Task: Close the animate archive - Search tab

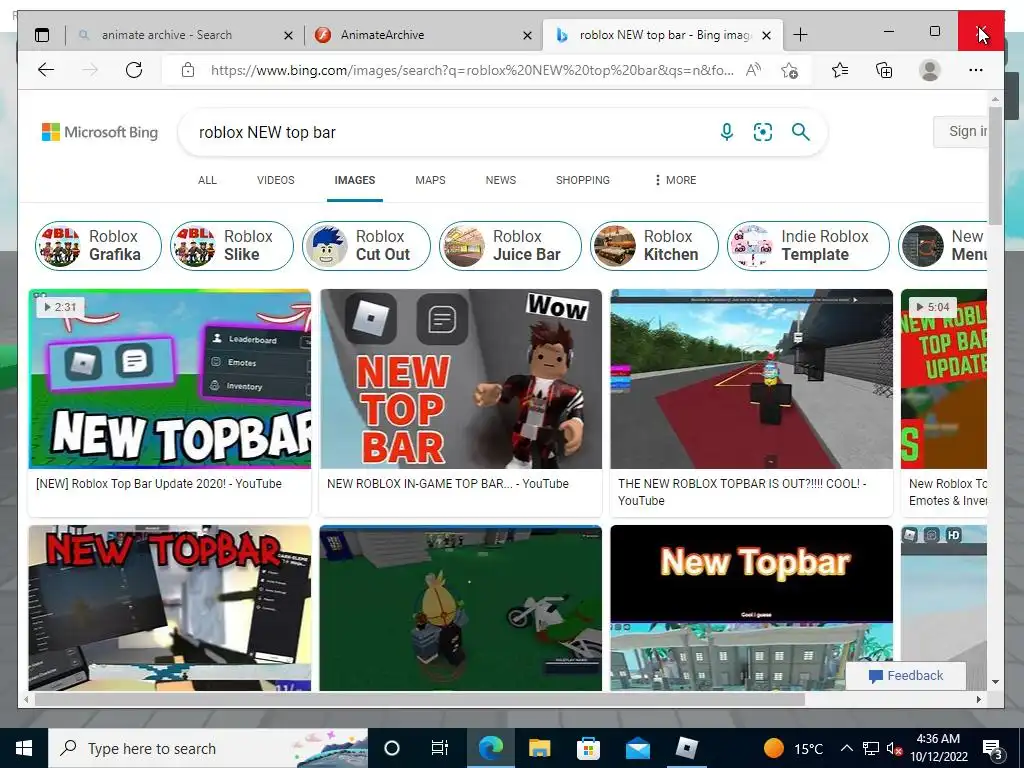Action: point(288,35)
